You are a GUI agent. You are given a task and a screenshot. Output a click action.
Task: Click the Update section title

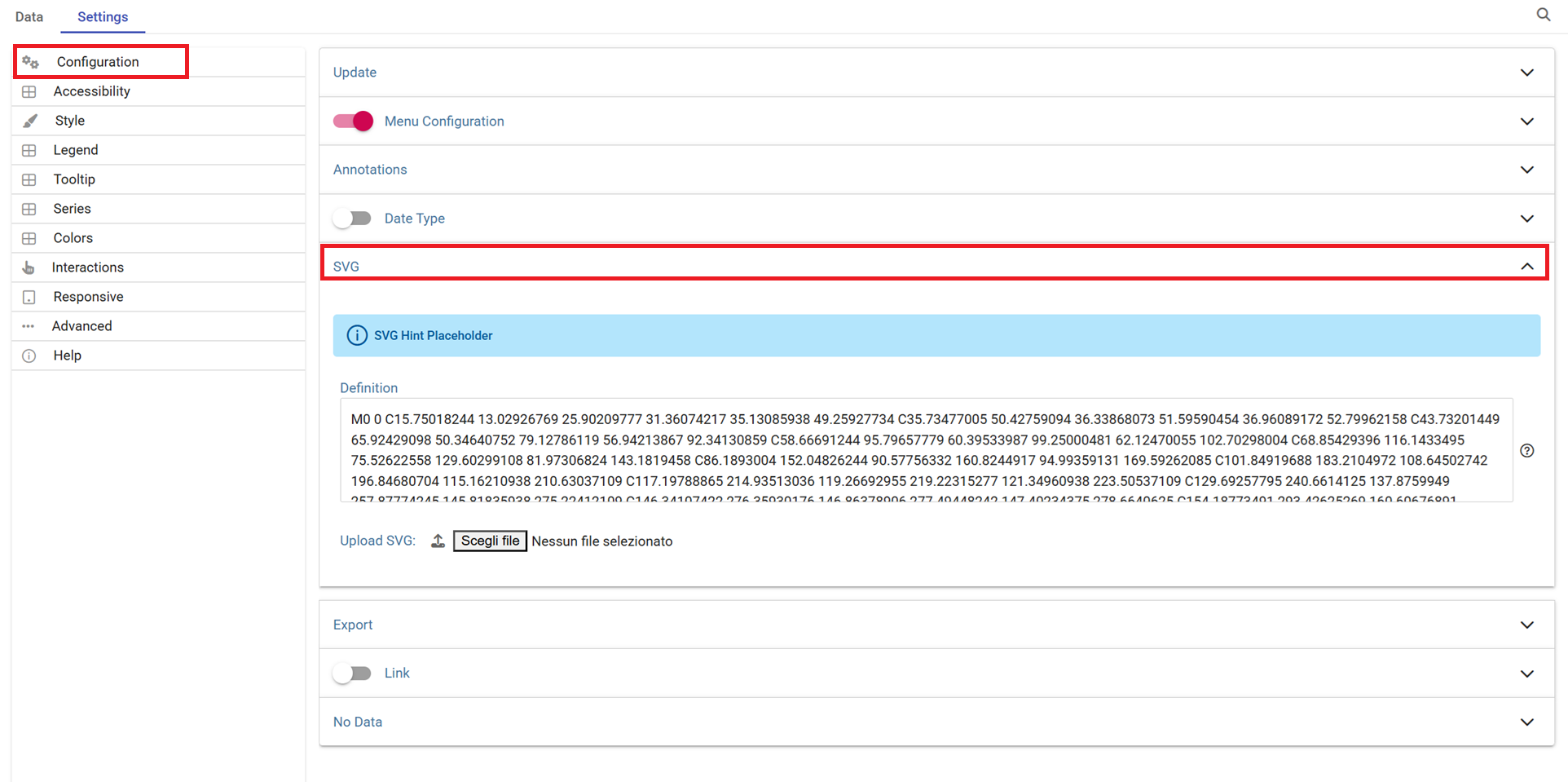pos(355,73)
